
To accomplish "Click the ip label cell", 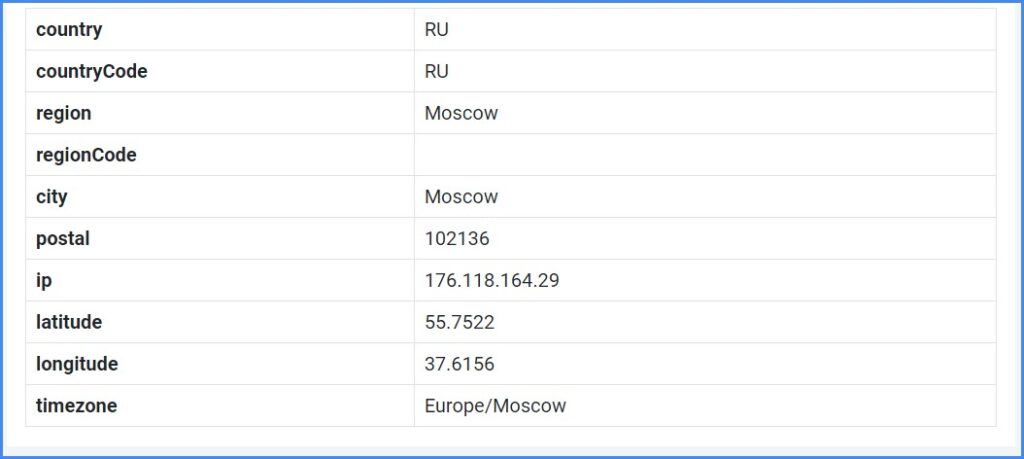I will pos(219,280).
